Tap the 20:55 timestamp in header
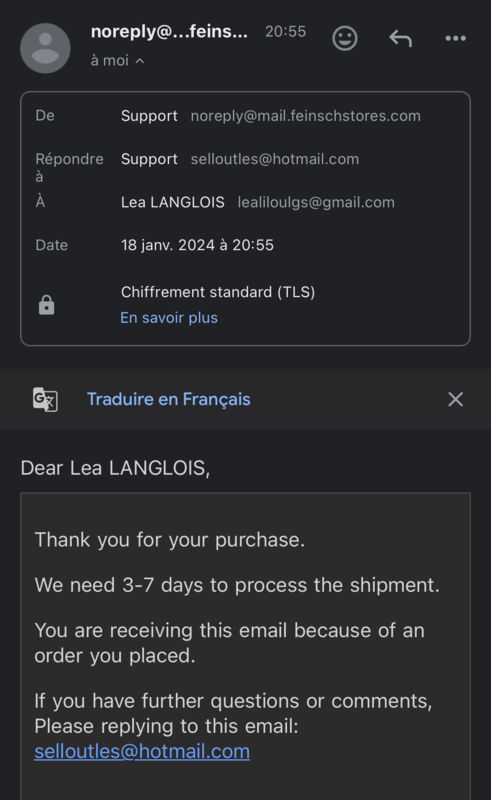The width and height of the screenshot is (491, 800). point(285,32)
